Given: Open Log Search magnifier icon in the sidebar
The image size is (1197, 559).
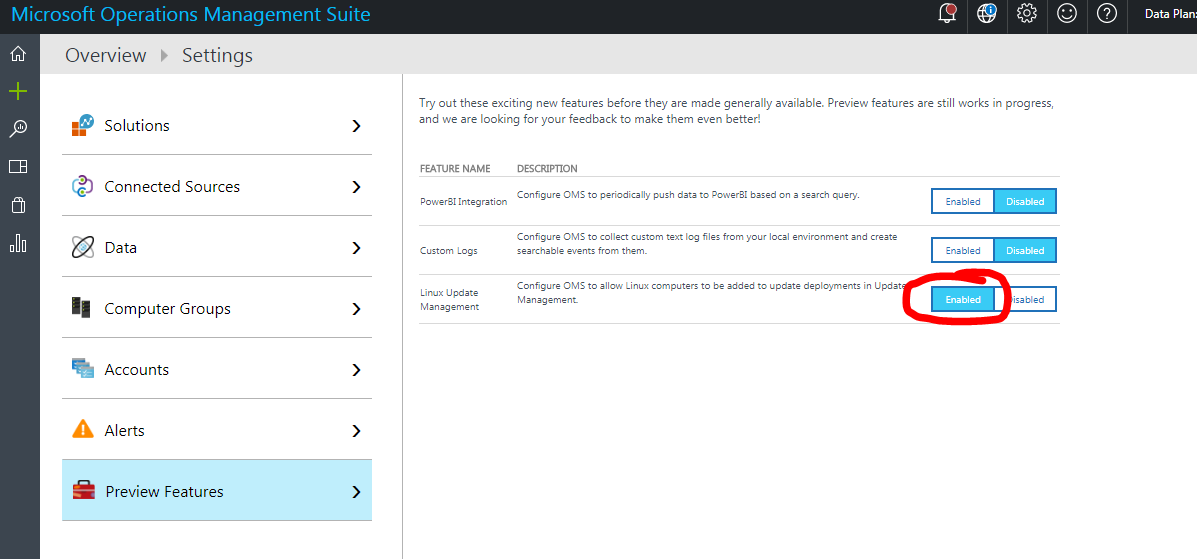Looking at the screenshot, I should pos(18,129).
